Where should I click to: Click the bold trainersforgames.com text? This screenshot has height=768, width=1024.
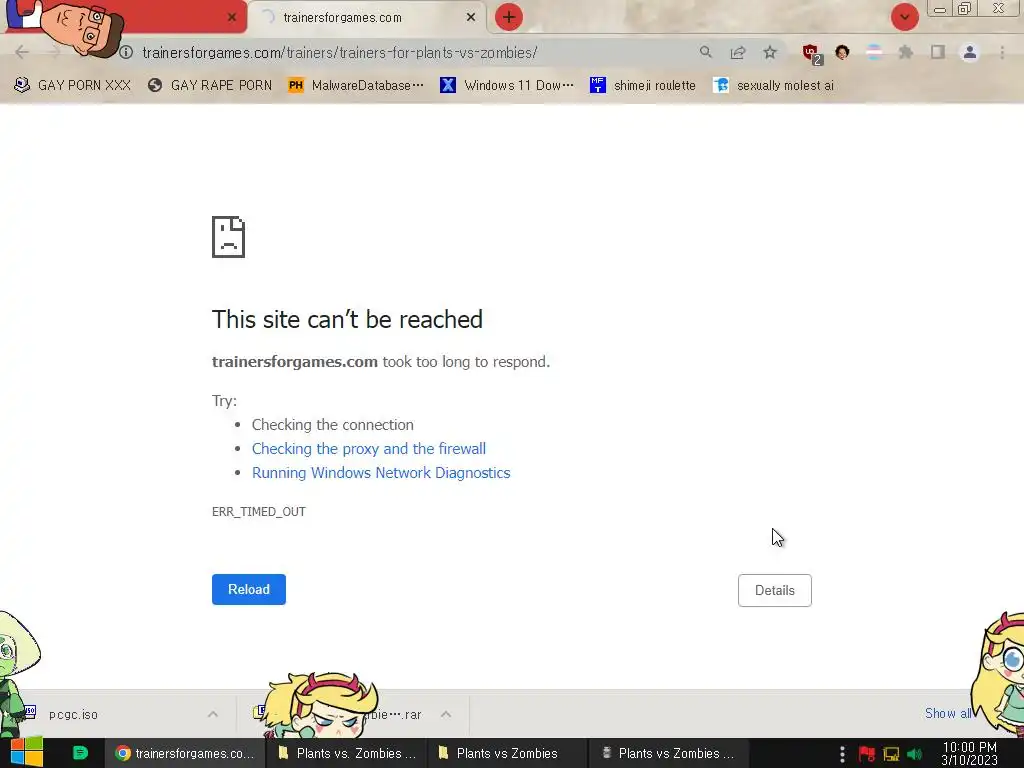point(295,362)
